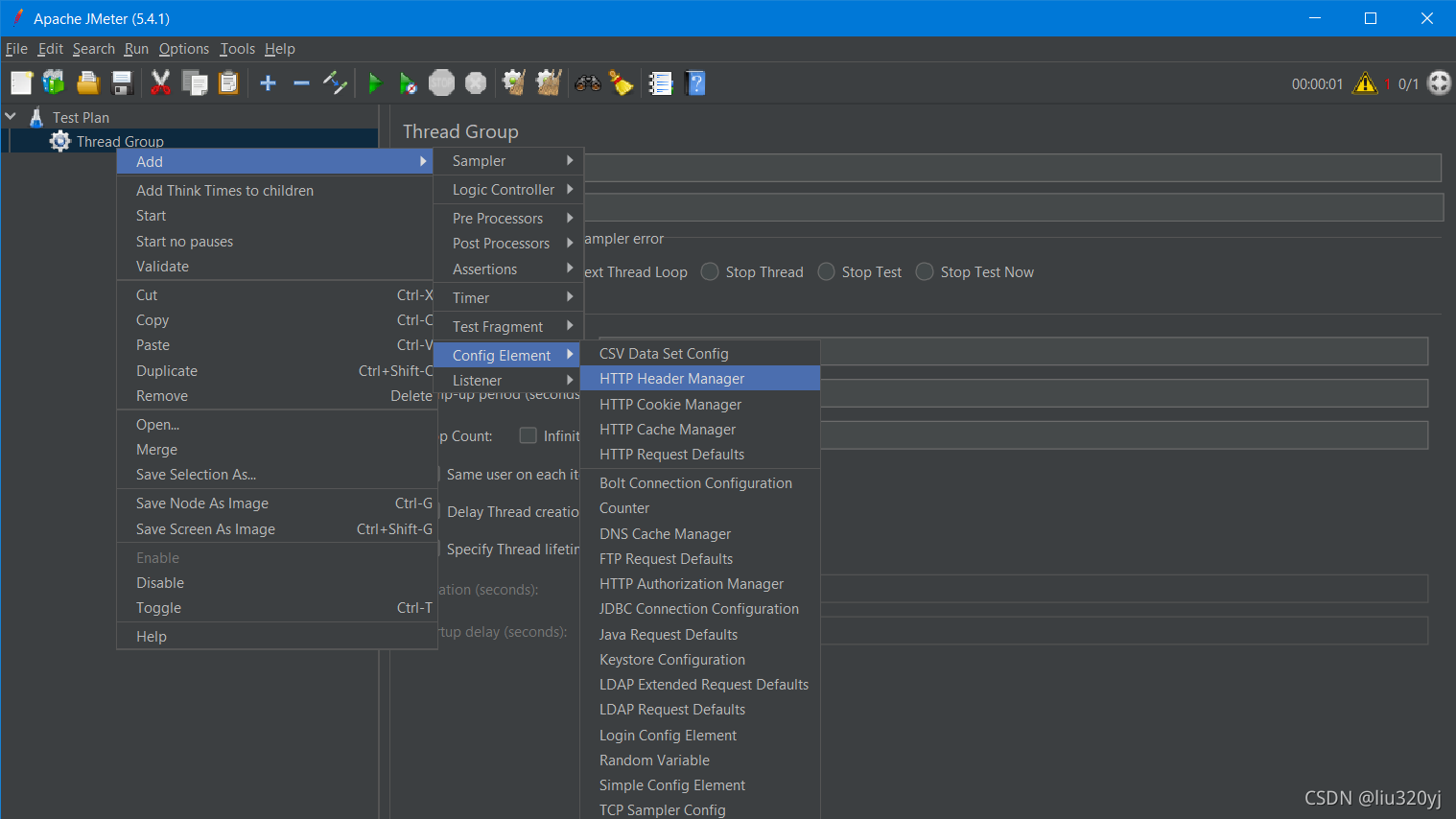Open the Run menu
Image resolution: width=1456 pixels, height=819 pixels.
[136, 49]
